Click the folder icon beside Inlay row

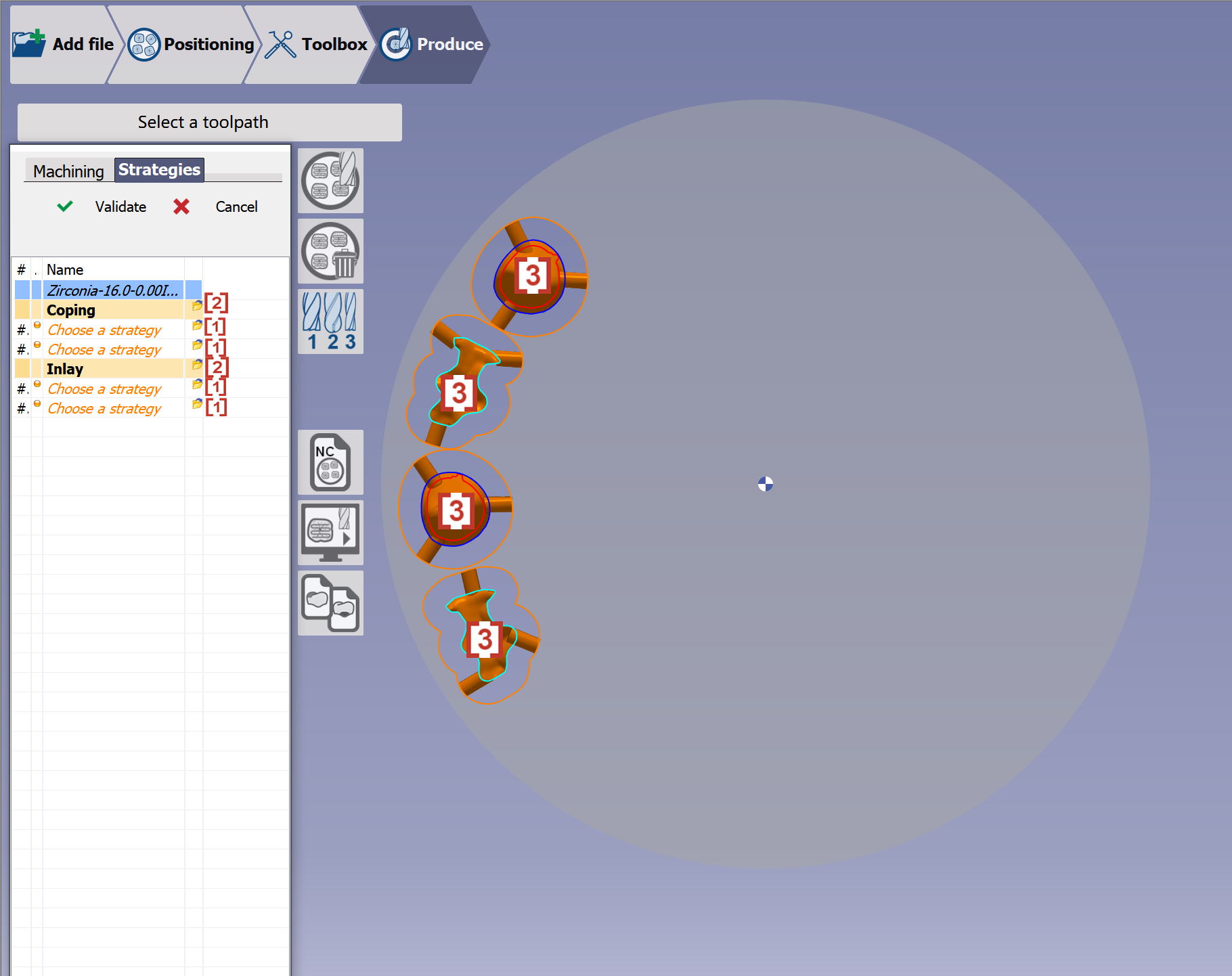(x=197, y=365)
